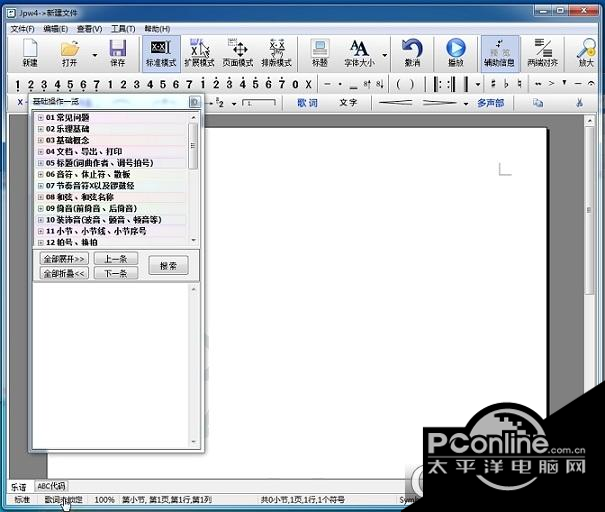605x512 pixels.
Task: Toggle 辅助信息 auxiliary info display
Action: [499, 53]
